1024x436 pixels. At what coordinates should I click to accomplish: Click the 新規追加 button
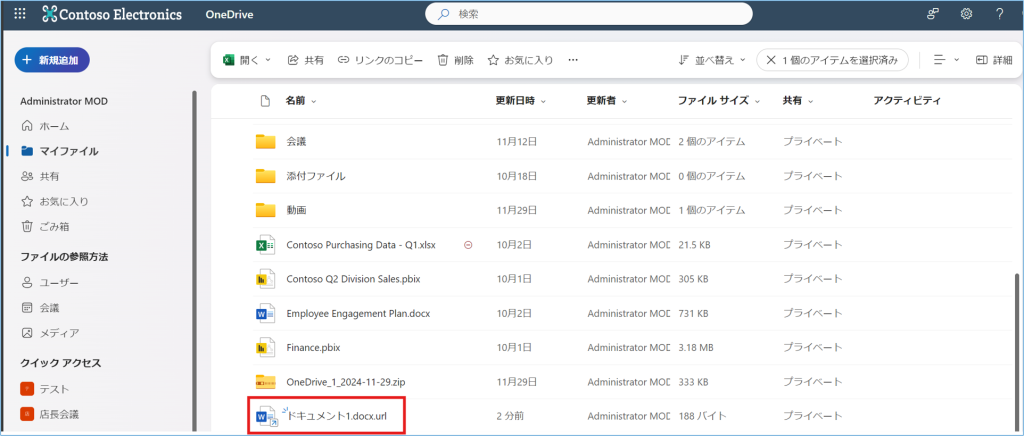pyautogui.click(x=52, y=60)
